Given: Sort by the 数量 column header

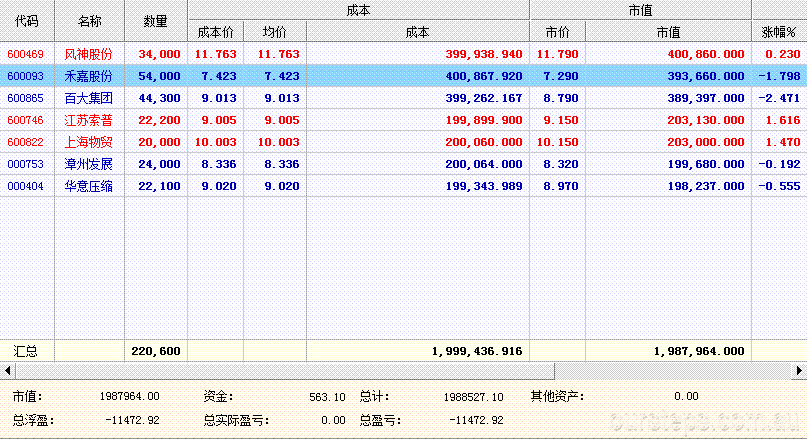Looking at the screenshot, I should [156, 21].
